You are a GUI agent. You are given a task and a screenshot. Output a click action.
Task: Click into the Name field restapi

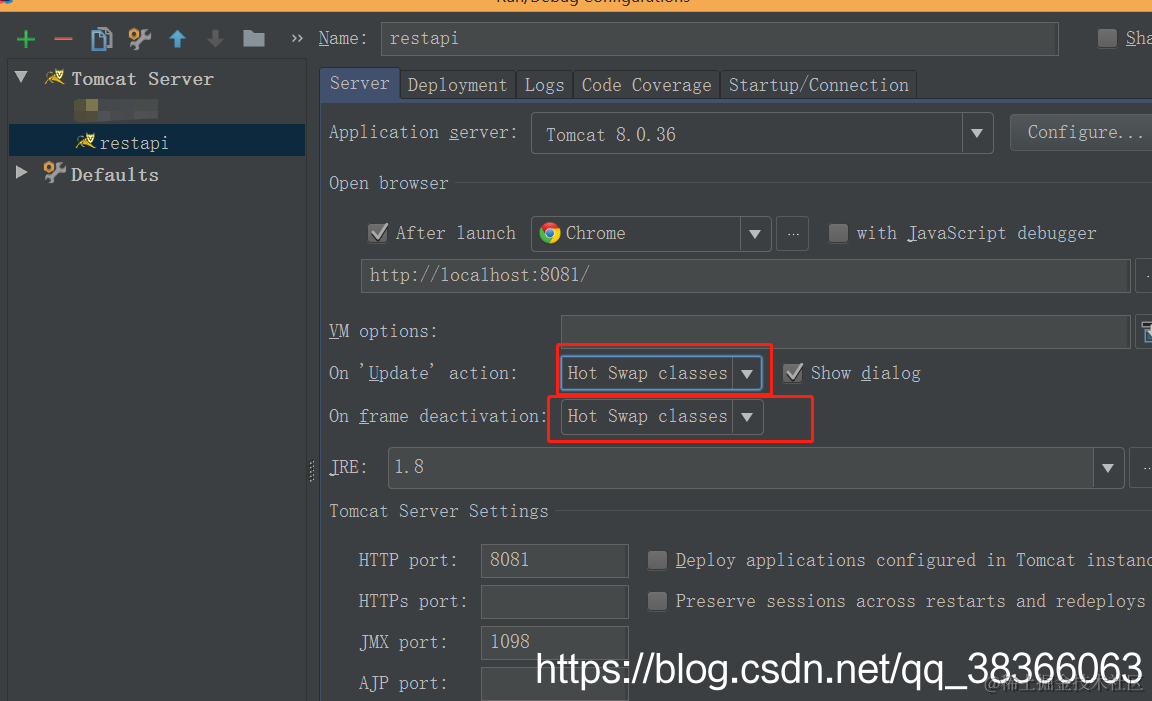click(719, 39)
